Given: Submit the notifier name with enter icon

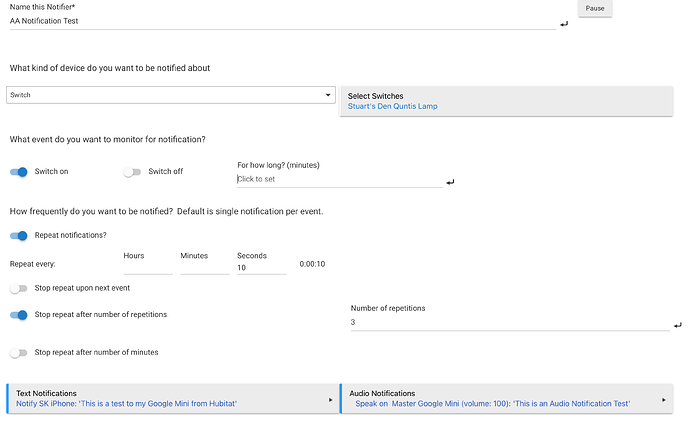Looking at the screenshot, I should click(x=564, y=24).
